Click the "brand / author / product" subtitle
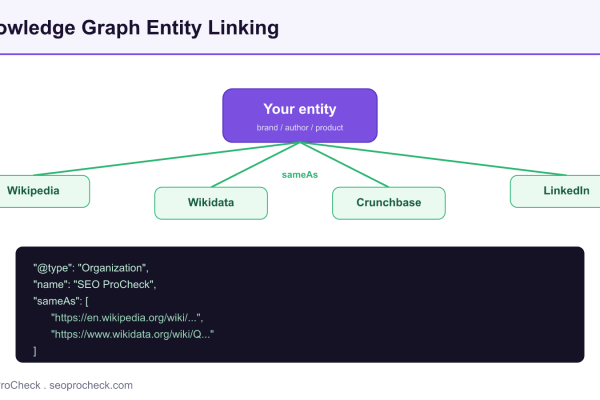The image size is (600, 400). [300, 128]
